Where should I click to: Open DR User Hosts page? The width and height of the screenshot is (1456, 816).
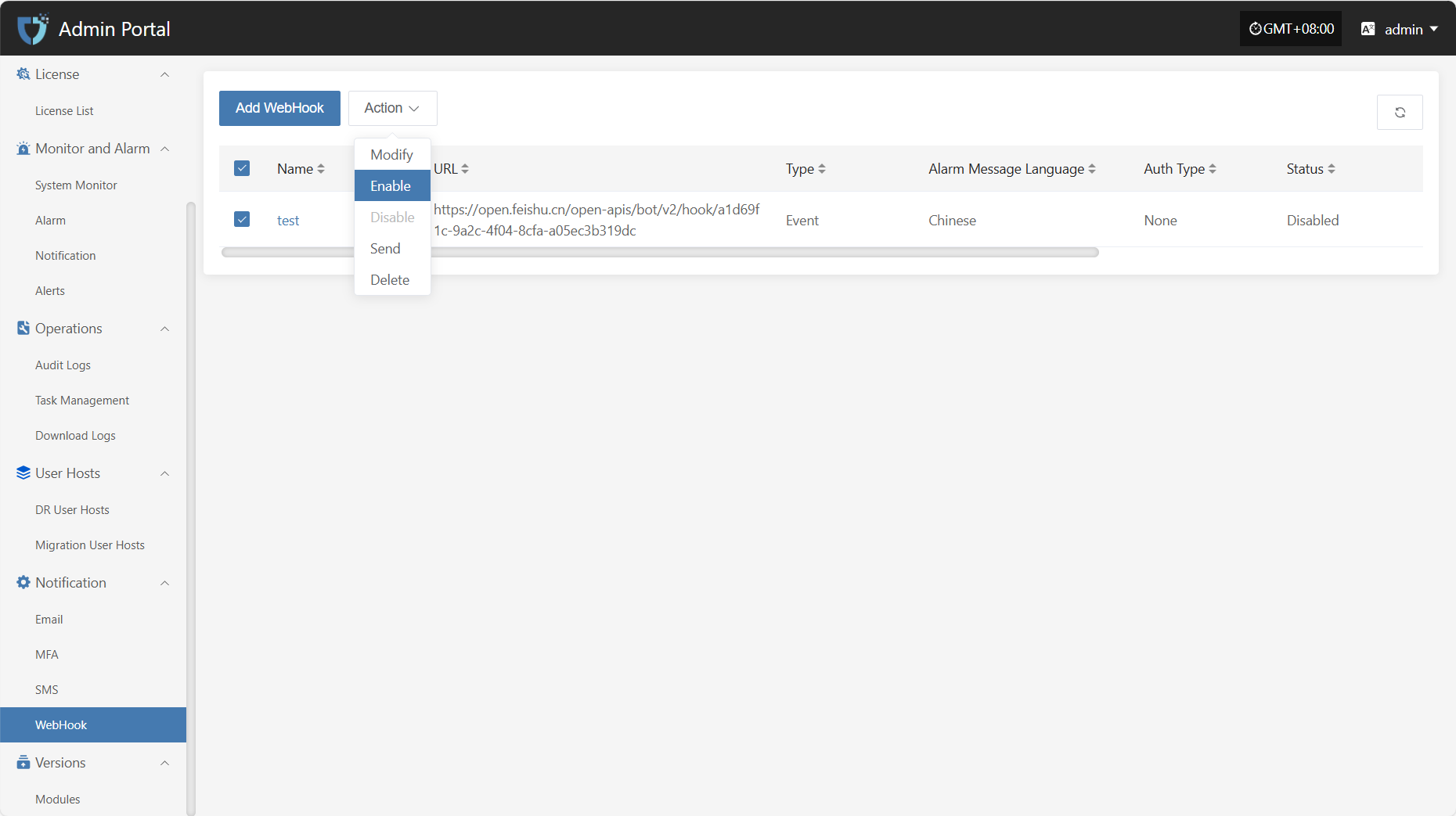(x=72, y=510)
